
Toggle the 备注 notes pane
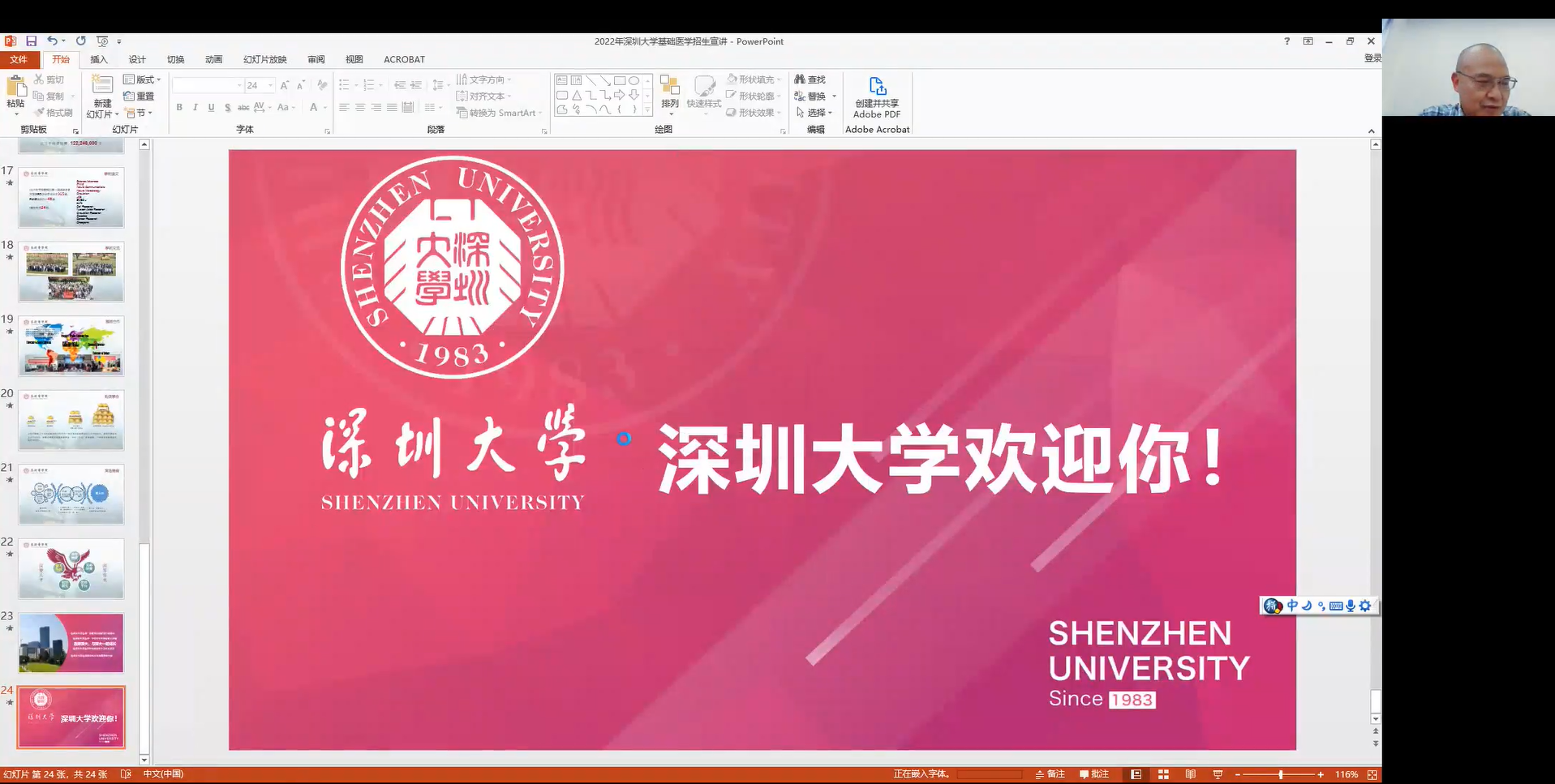point(1050,774)
